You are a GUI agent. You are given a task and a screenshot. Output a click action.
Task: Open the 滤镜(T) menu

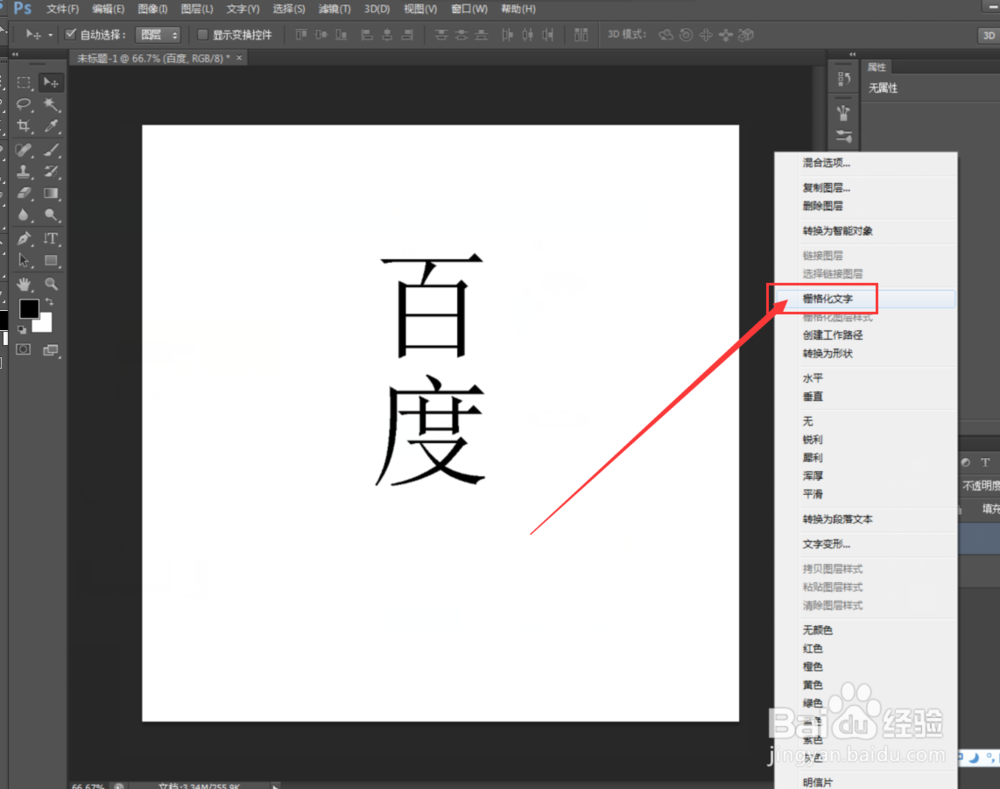pyautogui.click(x=335, y=9)
